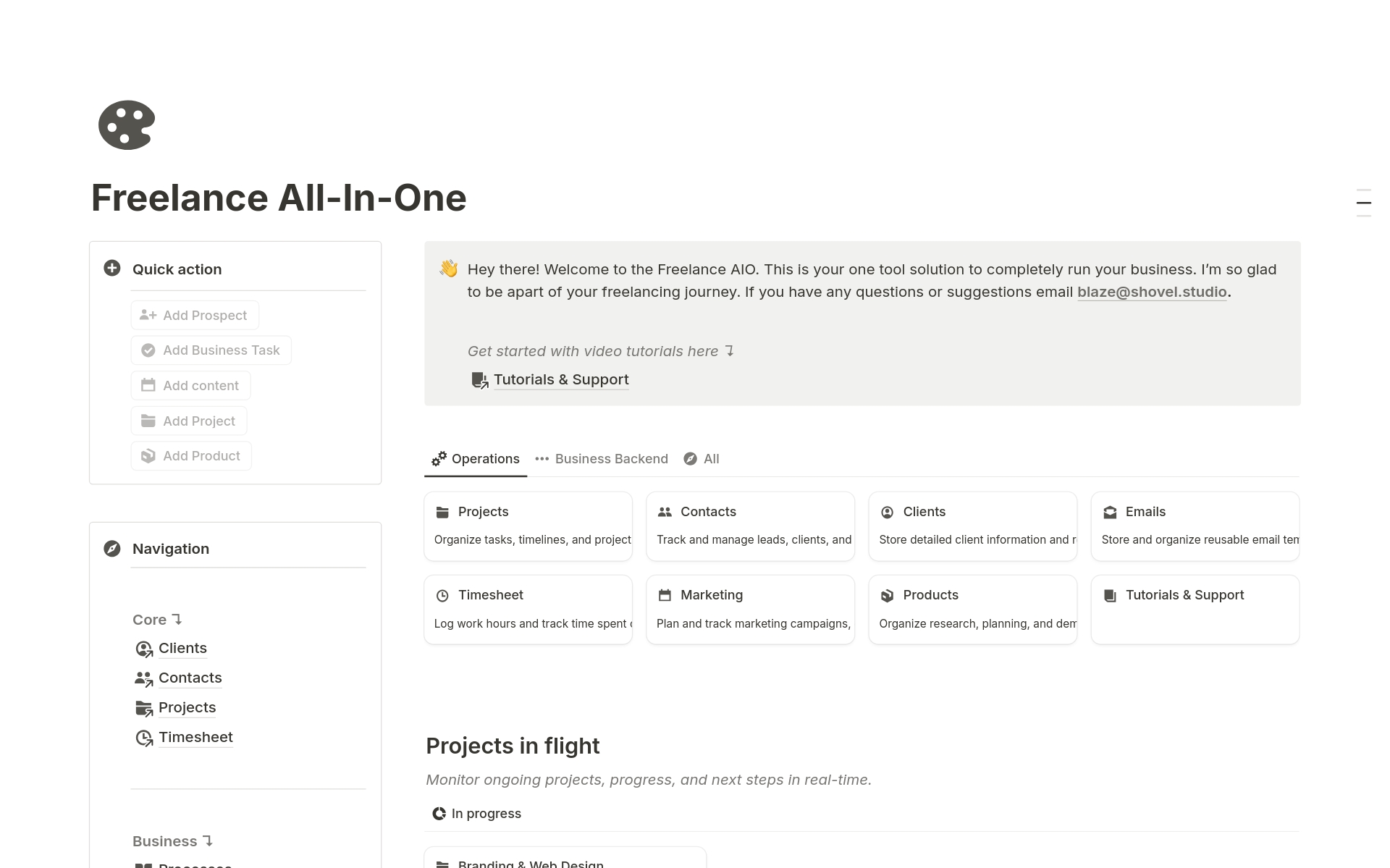Click the Timesheet clock icon in Navigation

144,738
